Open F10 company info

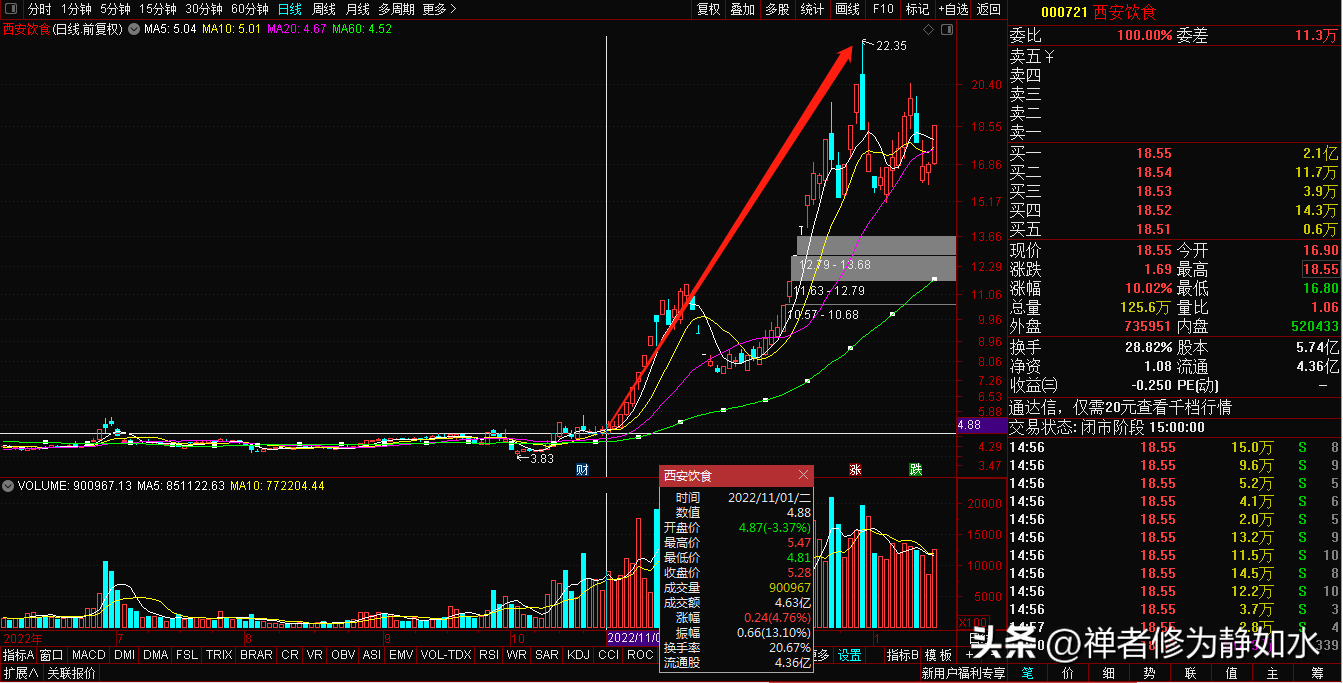pos(882,9)
